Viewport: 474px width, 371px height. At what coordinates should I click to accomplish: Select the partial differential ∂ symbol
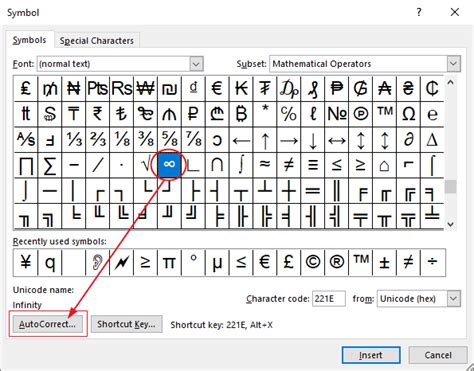[x=409, y=140]
